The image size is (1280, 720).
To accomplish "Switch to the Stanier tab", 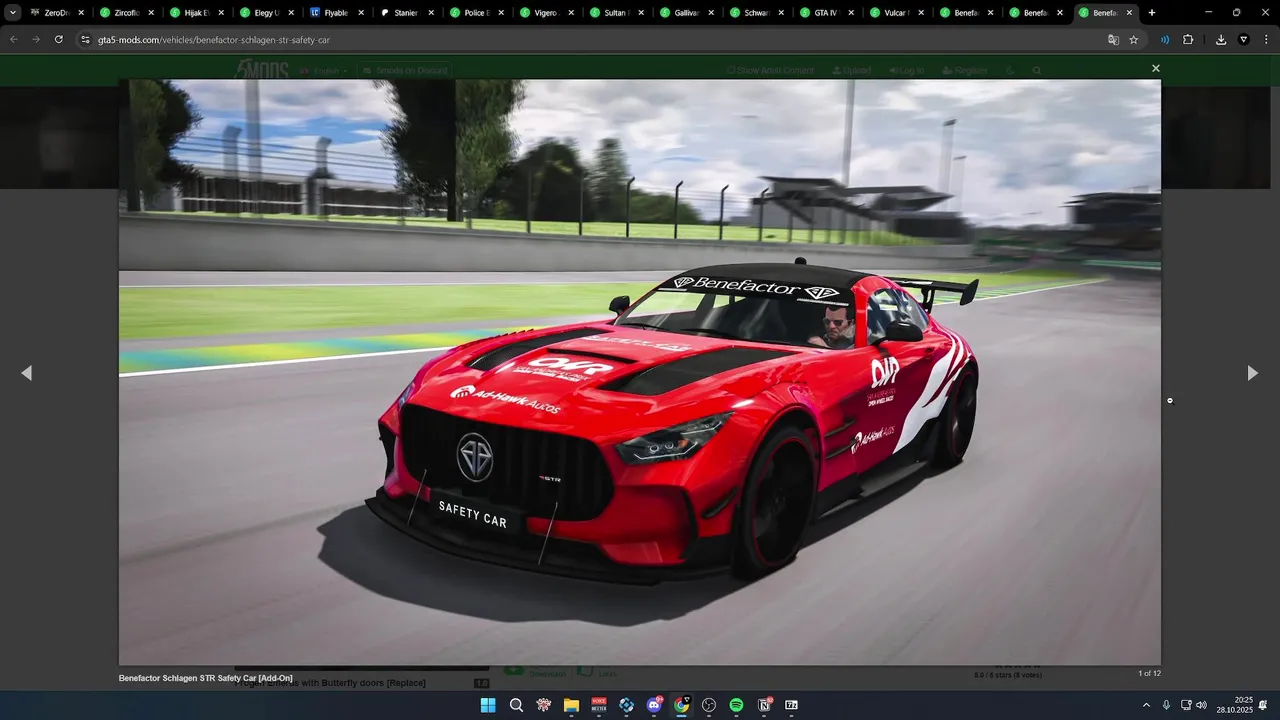I will pyautogui.click(x=407, y=13).
